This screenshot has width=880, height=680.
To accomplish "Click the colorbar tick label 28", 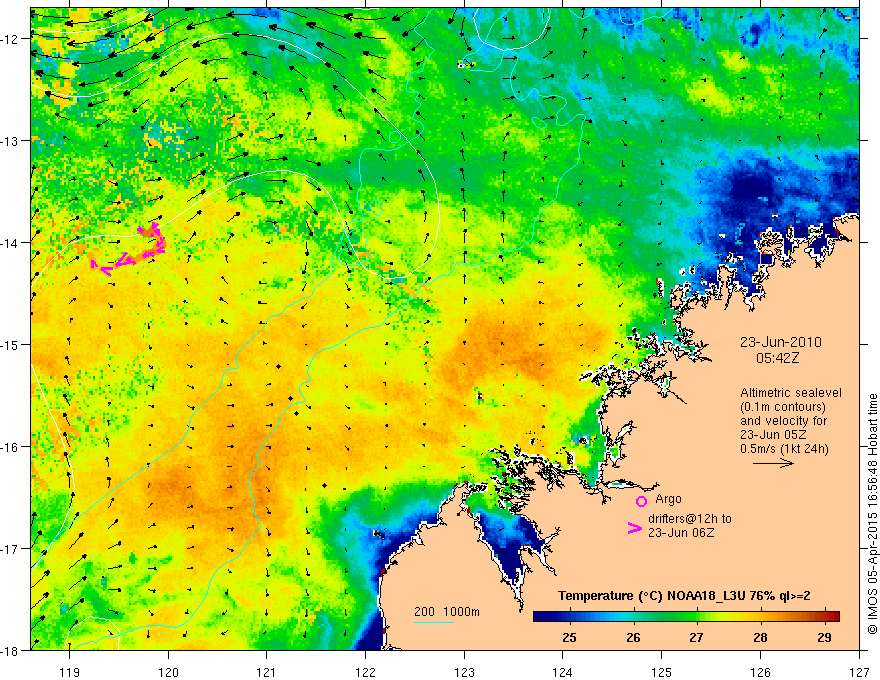I will coord(760,637).
